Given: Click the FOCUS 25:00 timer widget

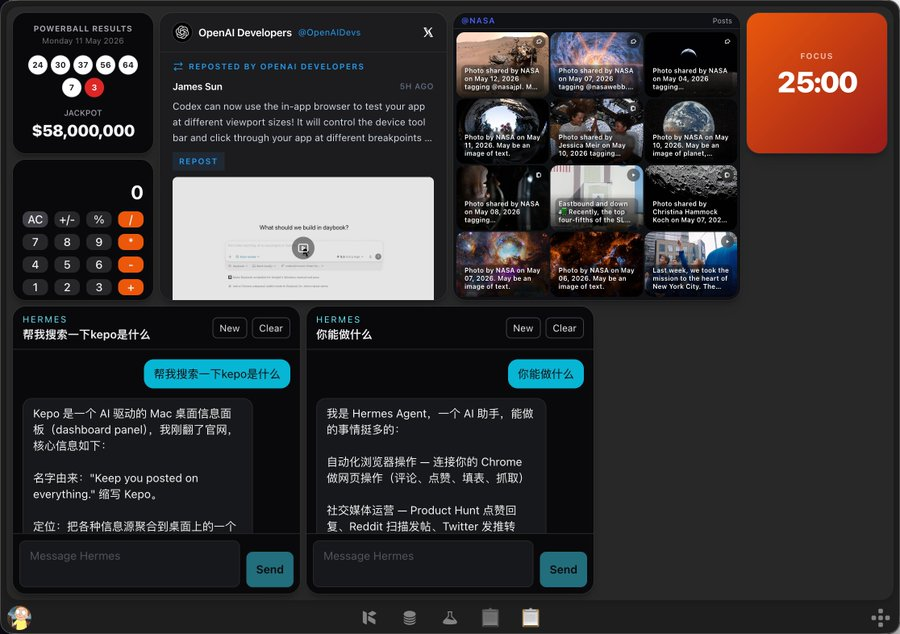Looking at the screenshot, I should point(817,83).
